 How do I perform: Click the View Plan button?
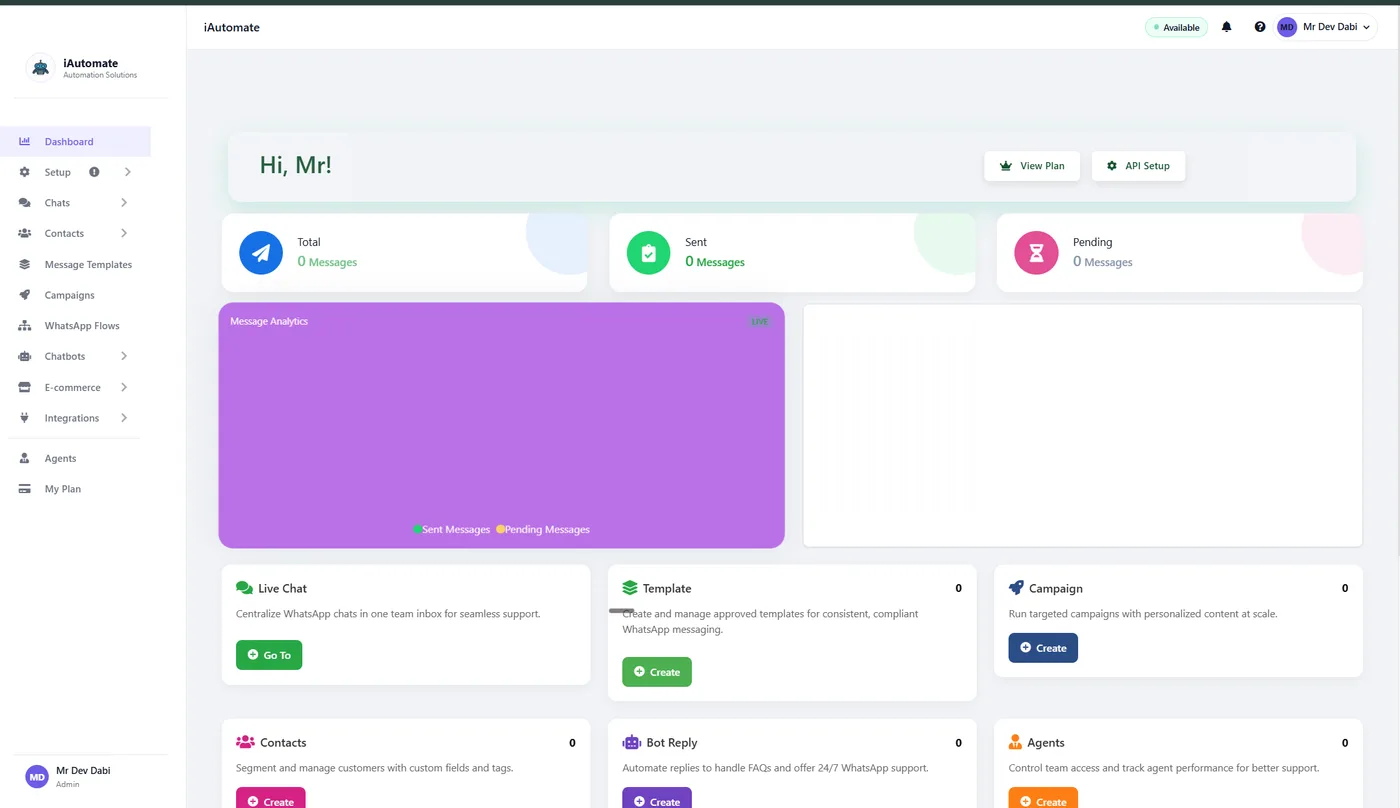[1032, 166]
